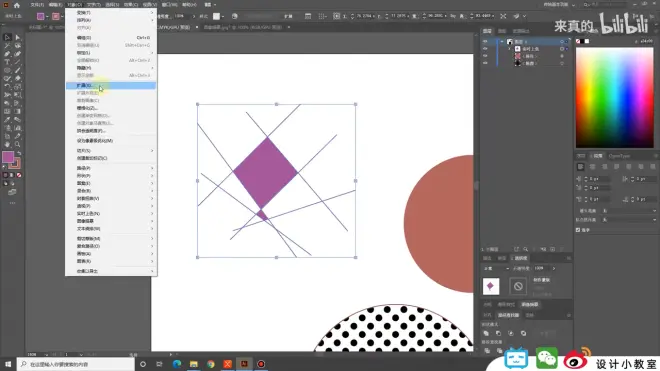Switch to the 路径查找器 tab

click(508, 315)
